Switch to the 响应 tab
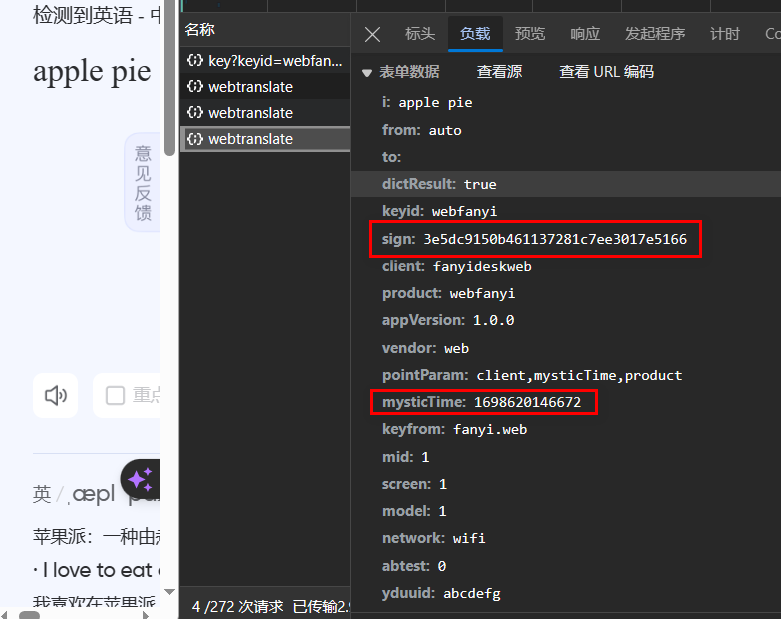 click(585, 34)
